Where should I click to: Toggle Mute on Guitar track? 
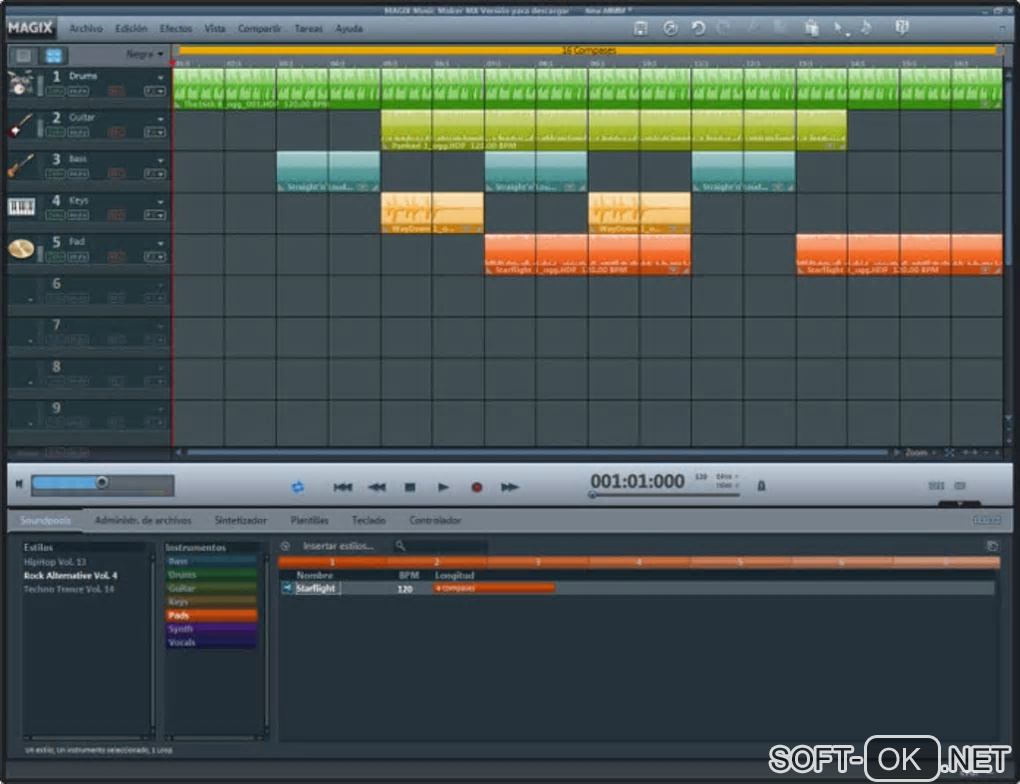tap(78, 133)
